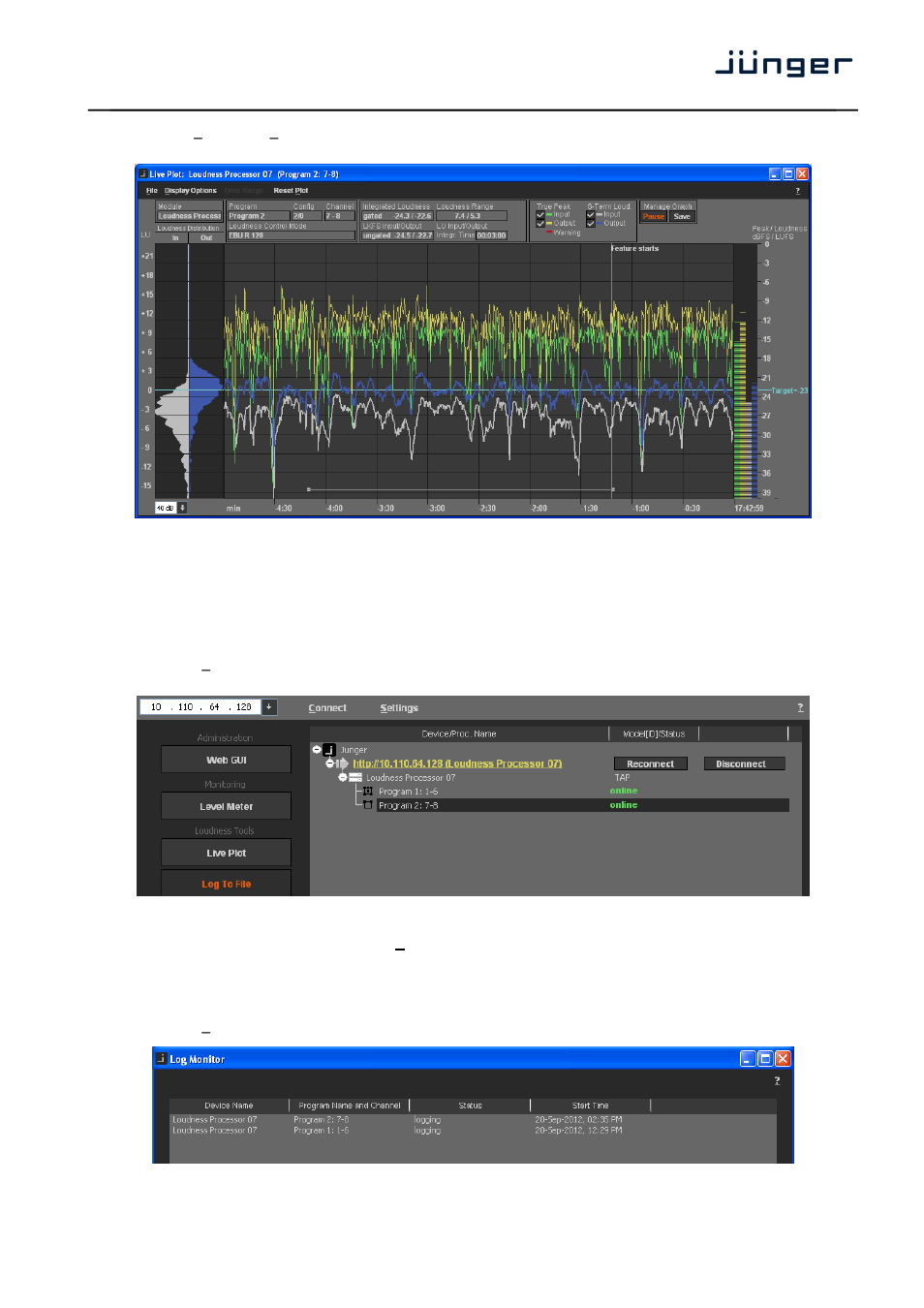Open help in the Log Monitor window

tap(777, 1080)
